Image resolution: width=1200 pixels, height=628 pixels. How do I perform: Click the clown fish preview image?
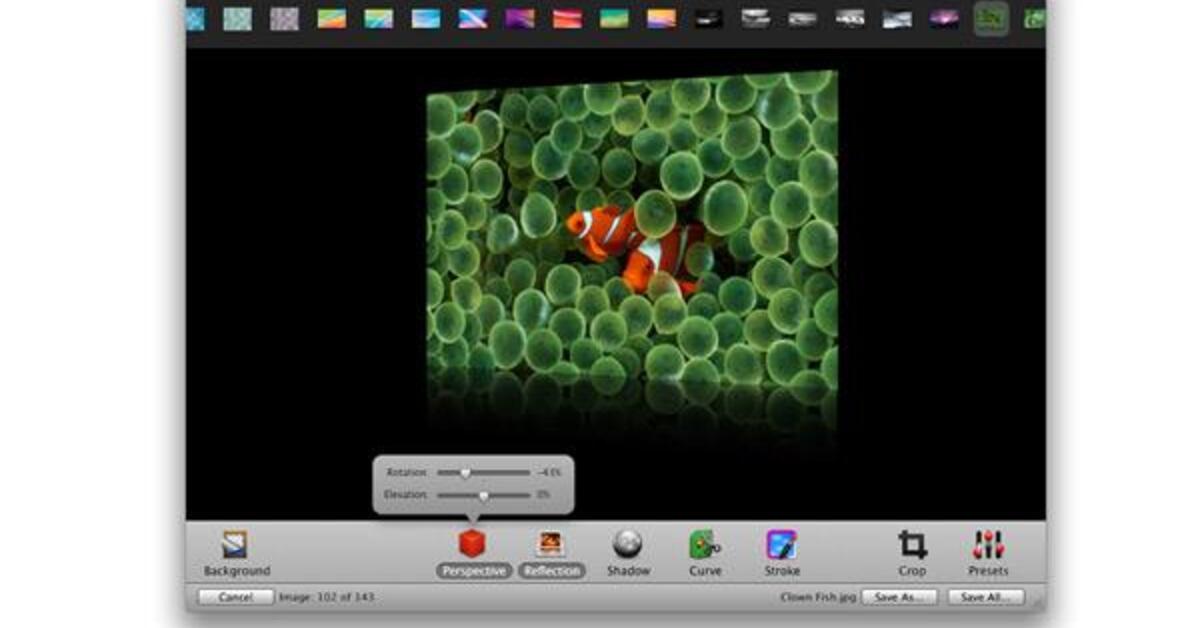(632, 230)
